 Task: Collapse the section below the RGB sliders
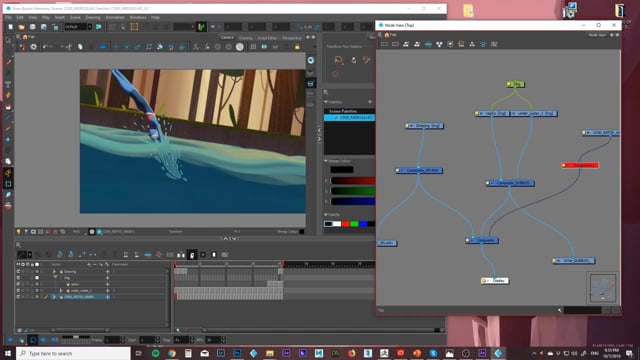[x=326, y=215]
